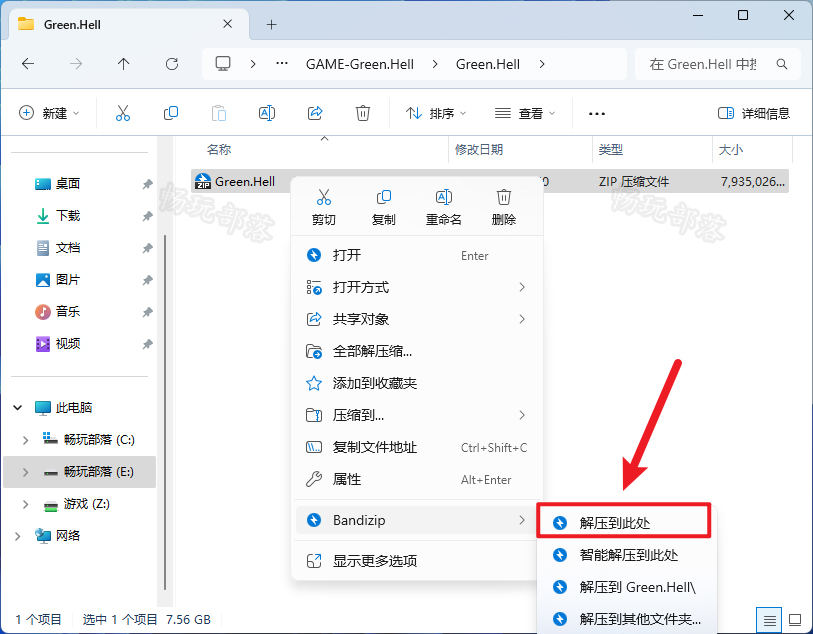Open the 共享对象 submenu
Screen dimensions: 813x634
tap(417, 319)
